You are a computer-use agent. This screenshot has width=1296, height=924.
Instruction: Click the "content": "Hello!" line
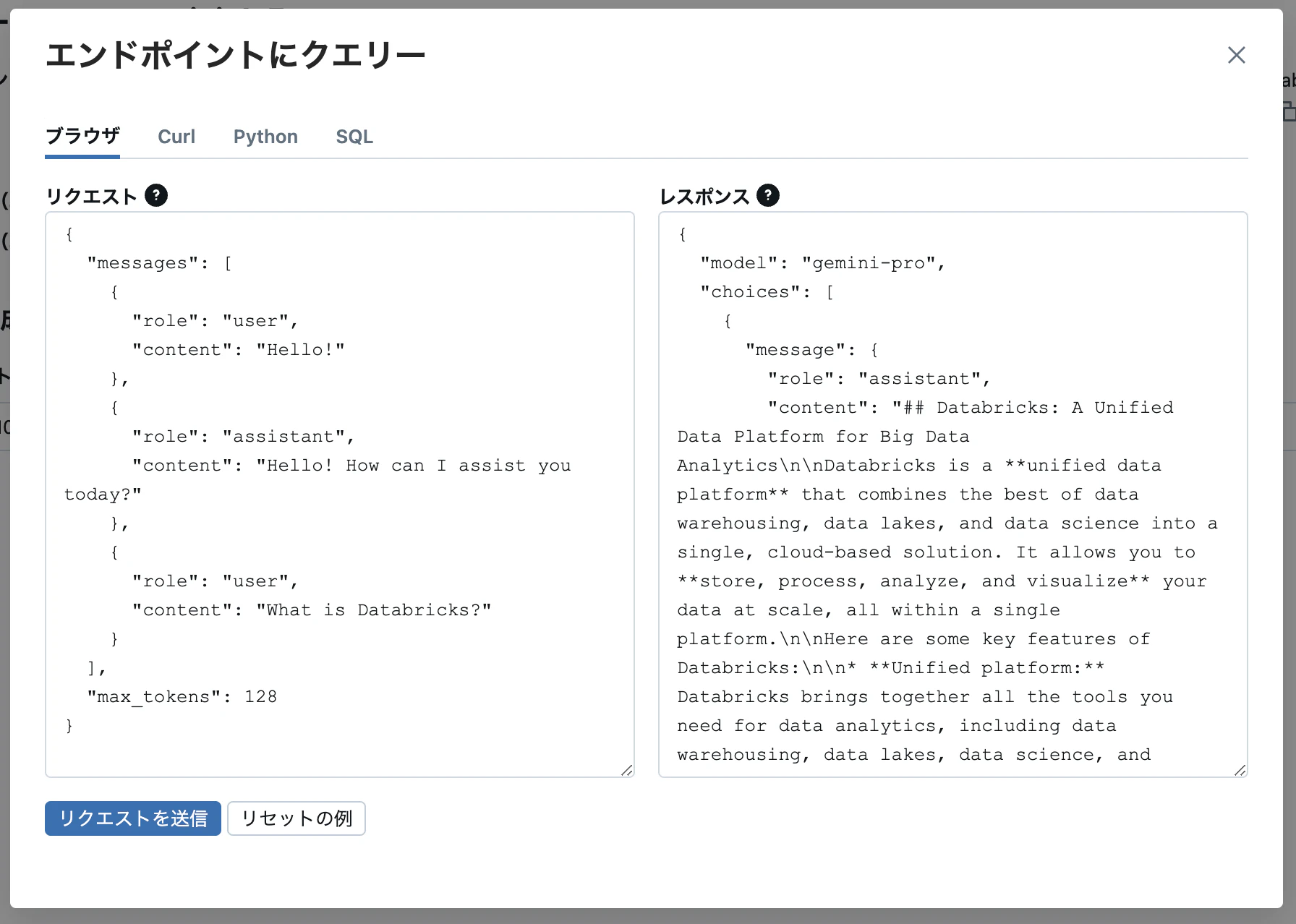point(239,350)
